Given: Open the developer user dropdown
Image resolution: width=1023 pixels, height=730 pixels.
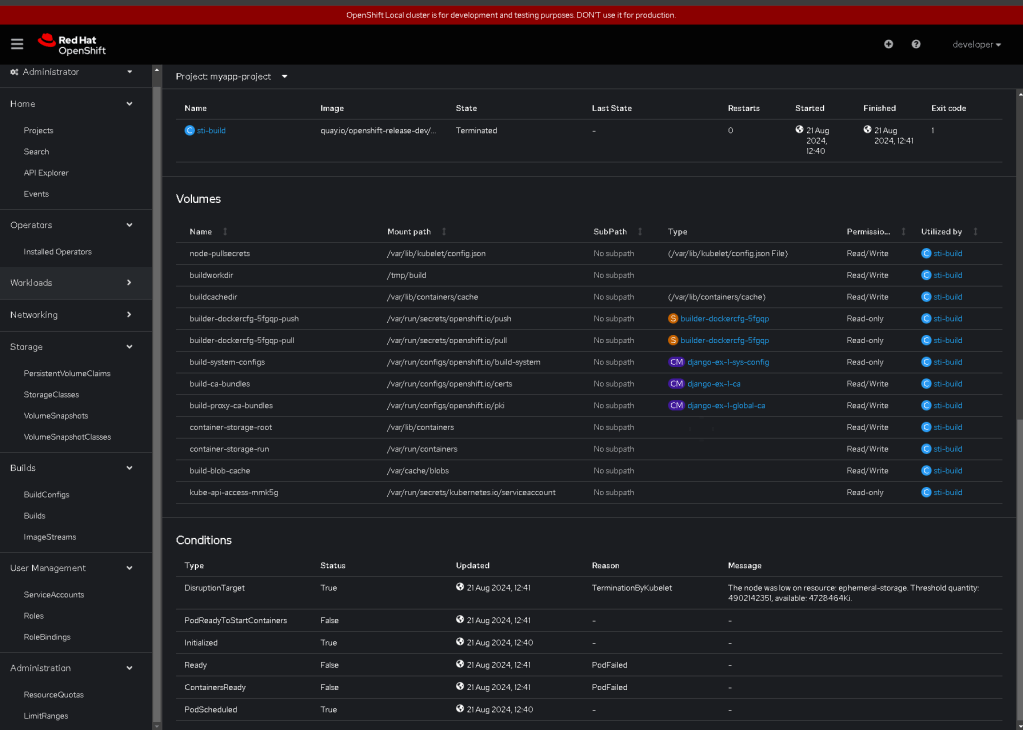Looking at the screenshot, I should (976, 44).
